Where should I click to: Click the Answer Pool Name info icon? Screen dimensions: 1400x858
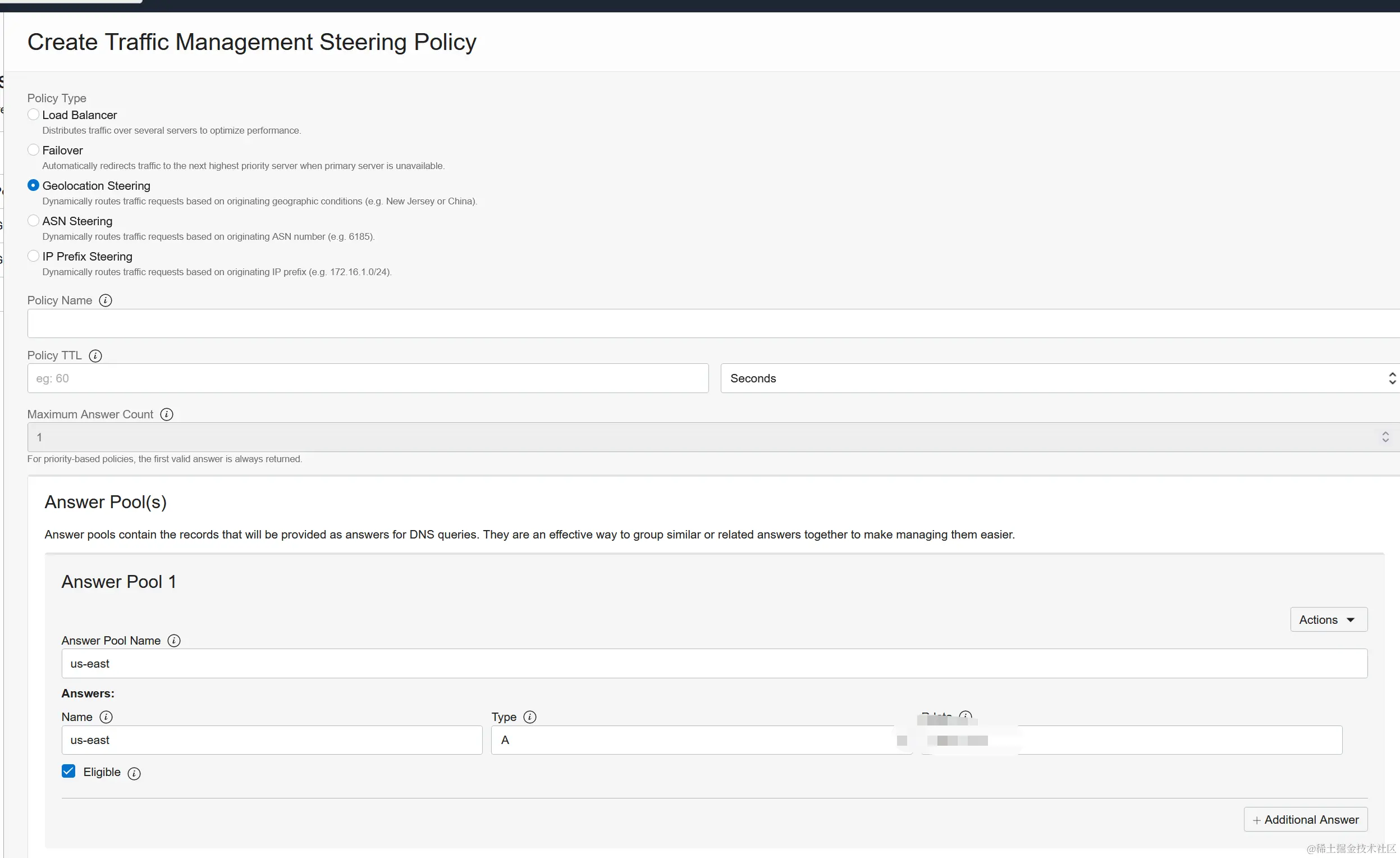click(174, 640)
